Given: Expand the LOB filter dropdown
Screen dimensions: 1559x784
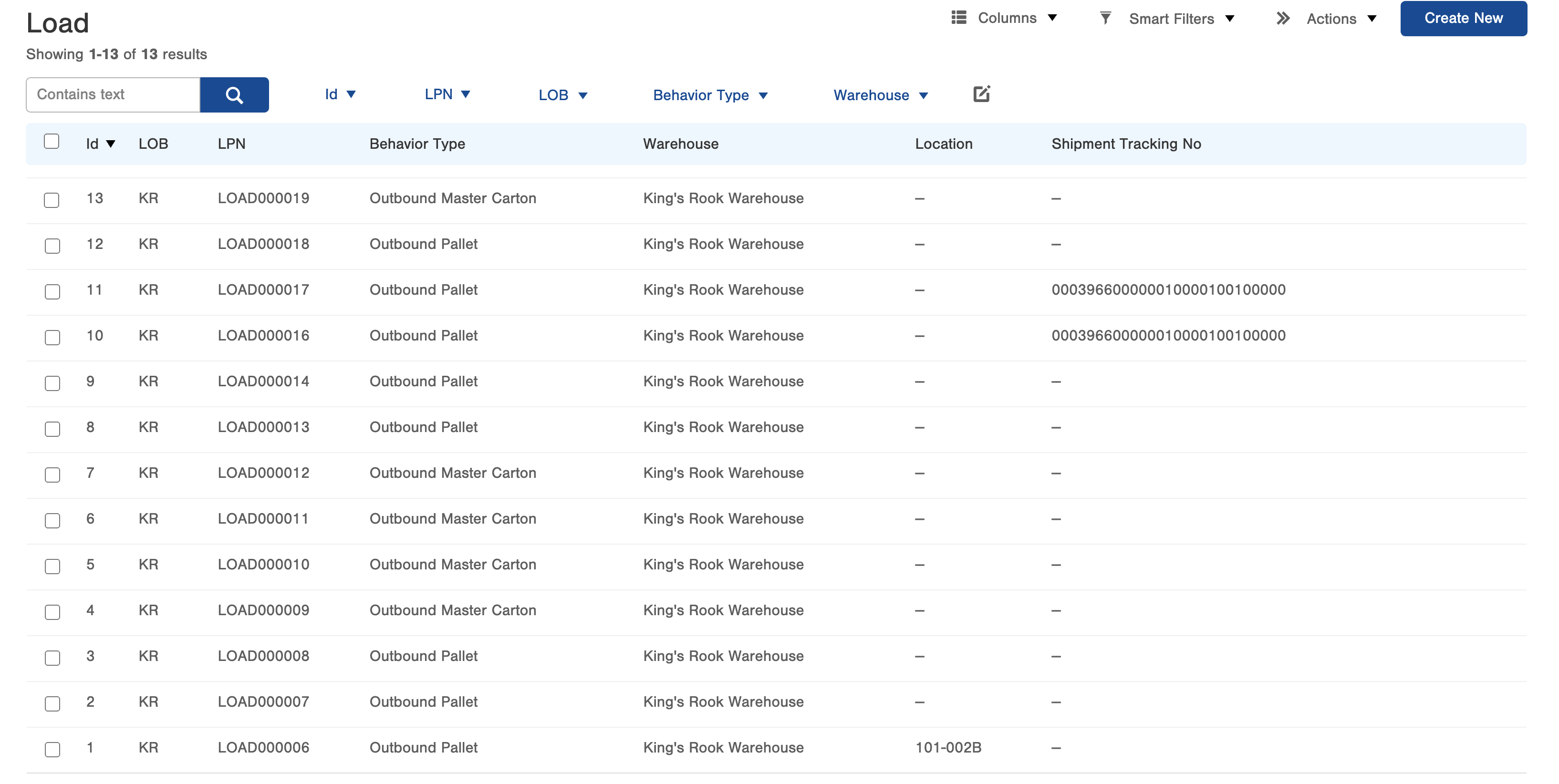Looking at the screenshot, I should click(x=563, y=95).
